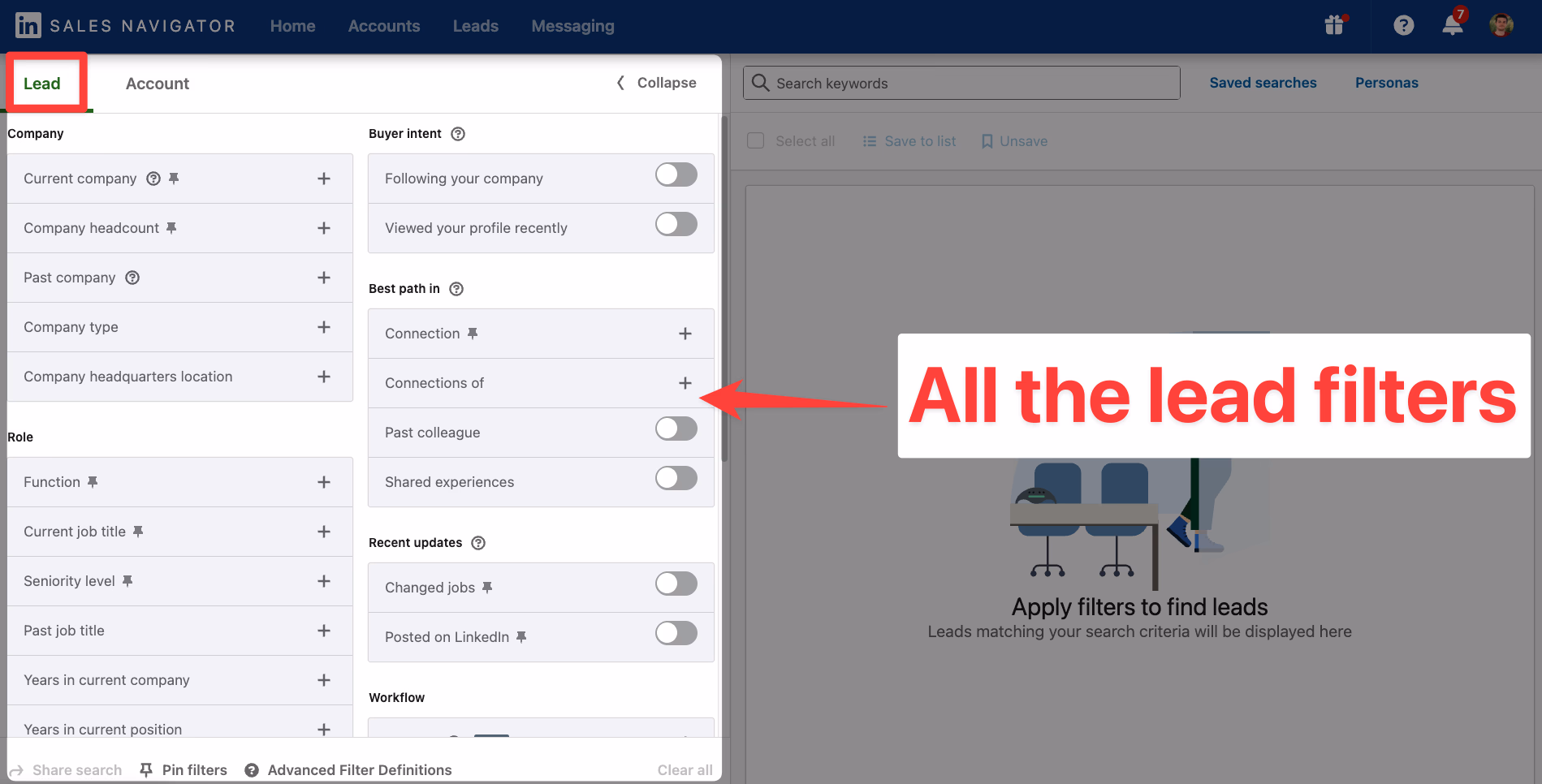Viewport: 1542px width, 784px height.
Task: Open the Accounts menu item
Action: [384, 26]
